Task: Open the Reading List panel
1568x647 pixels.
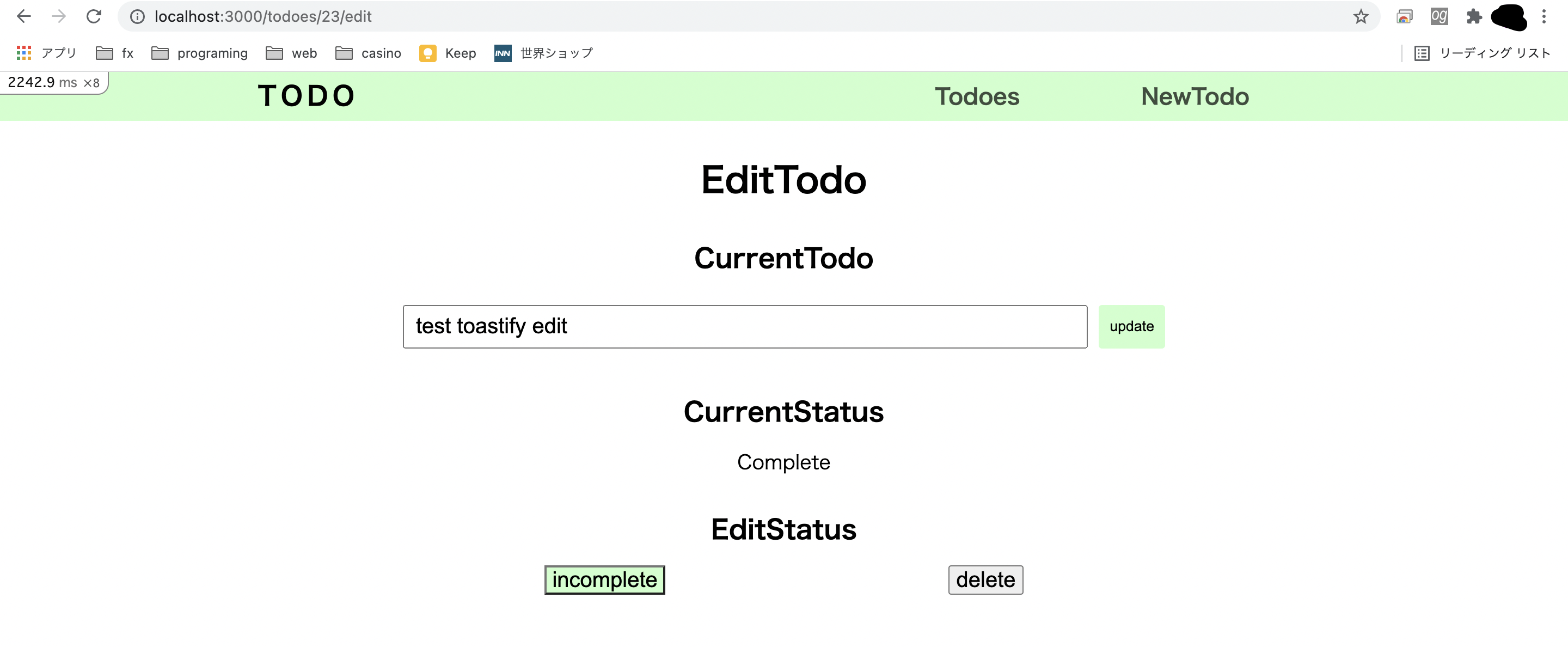Action: pos(1483,53)
